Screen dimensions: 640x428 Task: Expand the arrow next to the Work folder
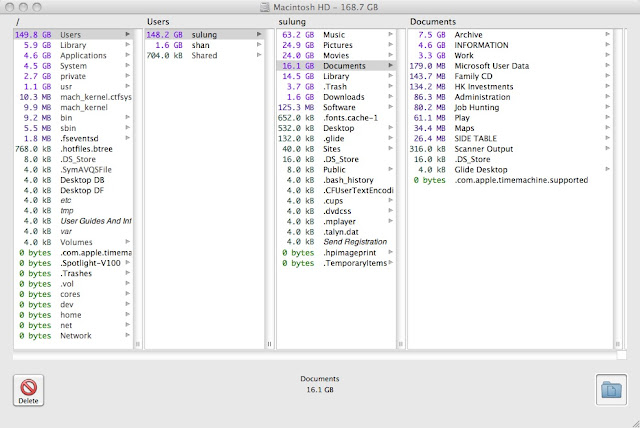click(607, 55)
